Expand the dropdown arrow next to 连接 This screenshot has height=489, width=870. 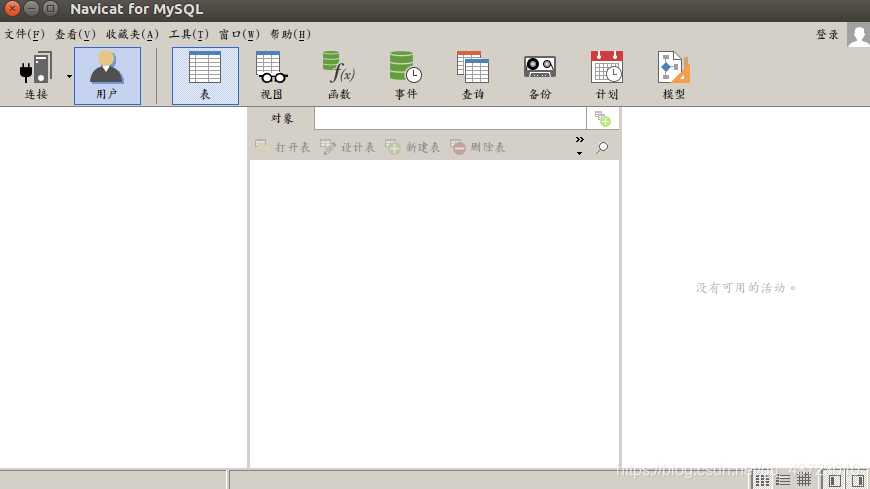click(x=69, y=76)
